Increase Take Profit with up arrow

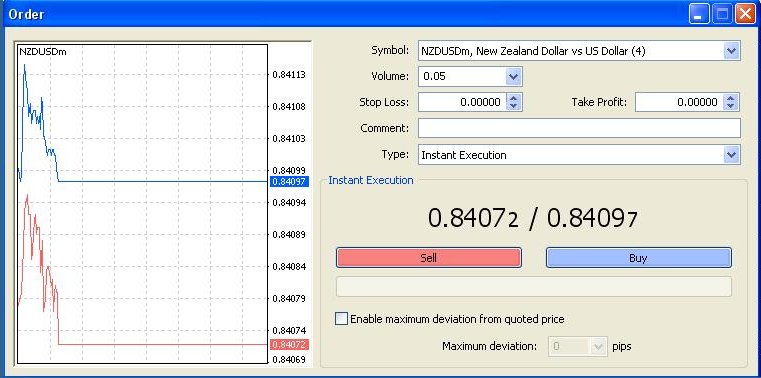tap(731, 98)
